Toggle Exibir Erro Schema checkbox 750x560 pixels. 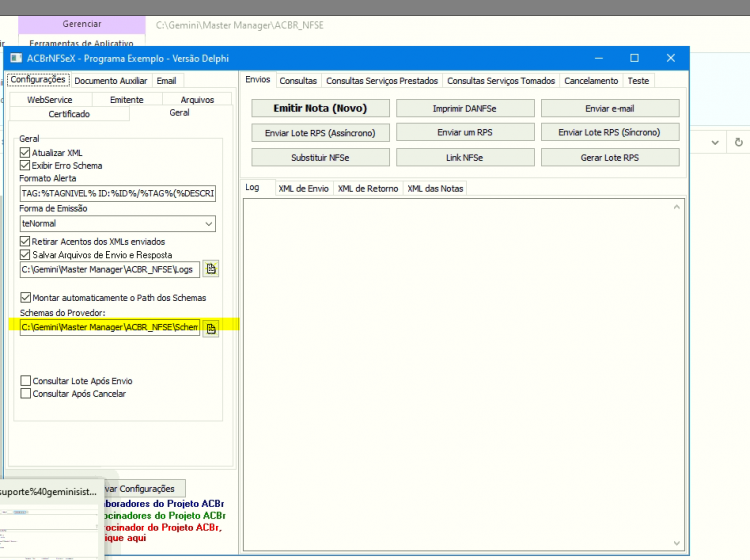coord(25,165)
